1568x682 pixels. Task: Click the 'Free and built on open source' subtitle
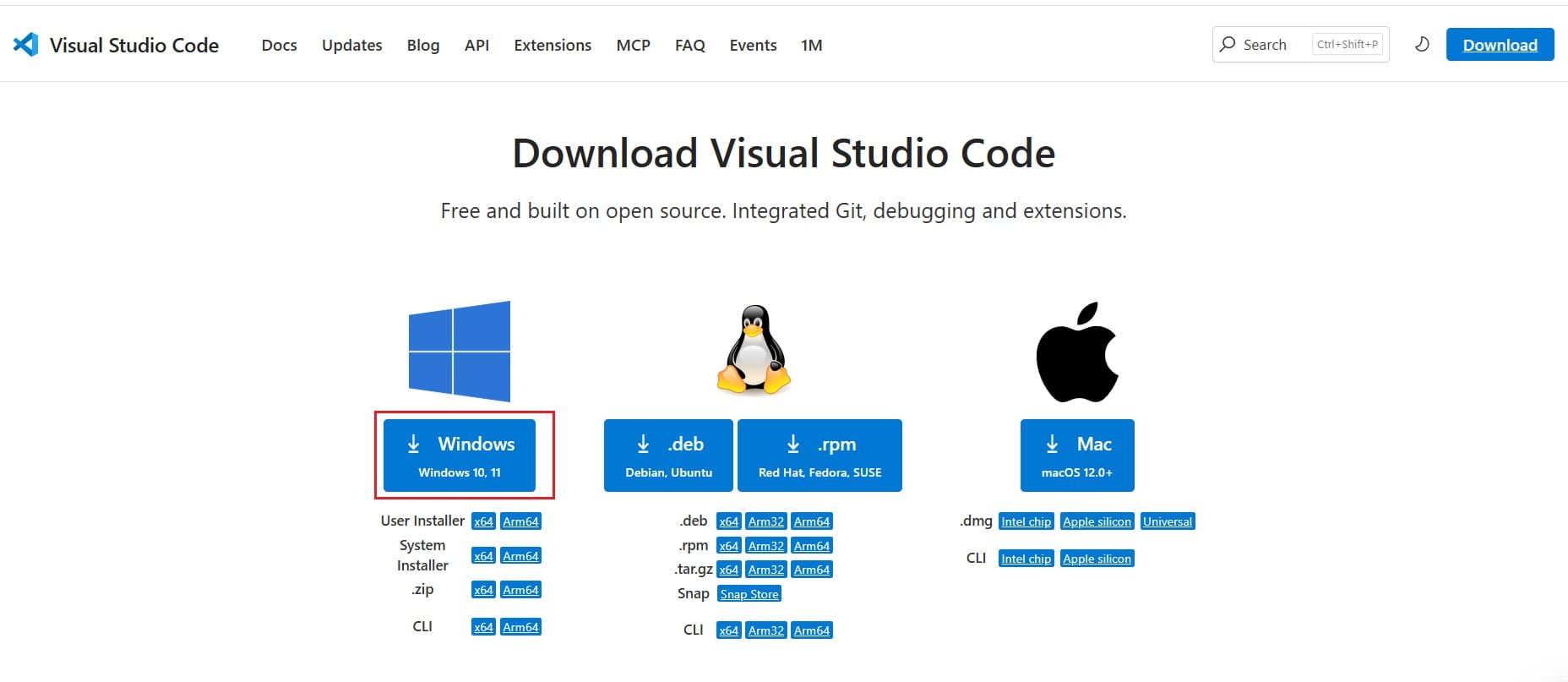tap(784, 210)
